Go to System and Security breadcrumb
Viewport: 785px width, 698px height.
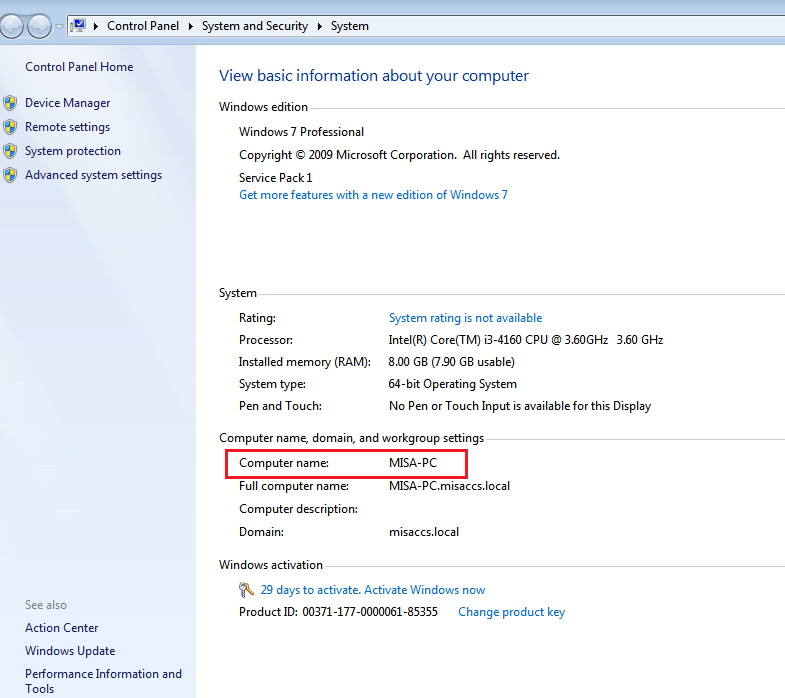(255, 26)
